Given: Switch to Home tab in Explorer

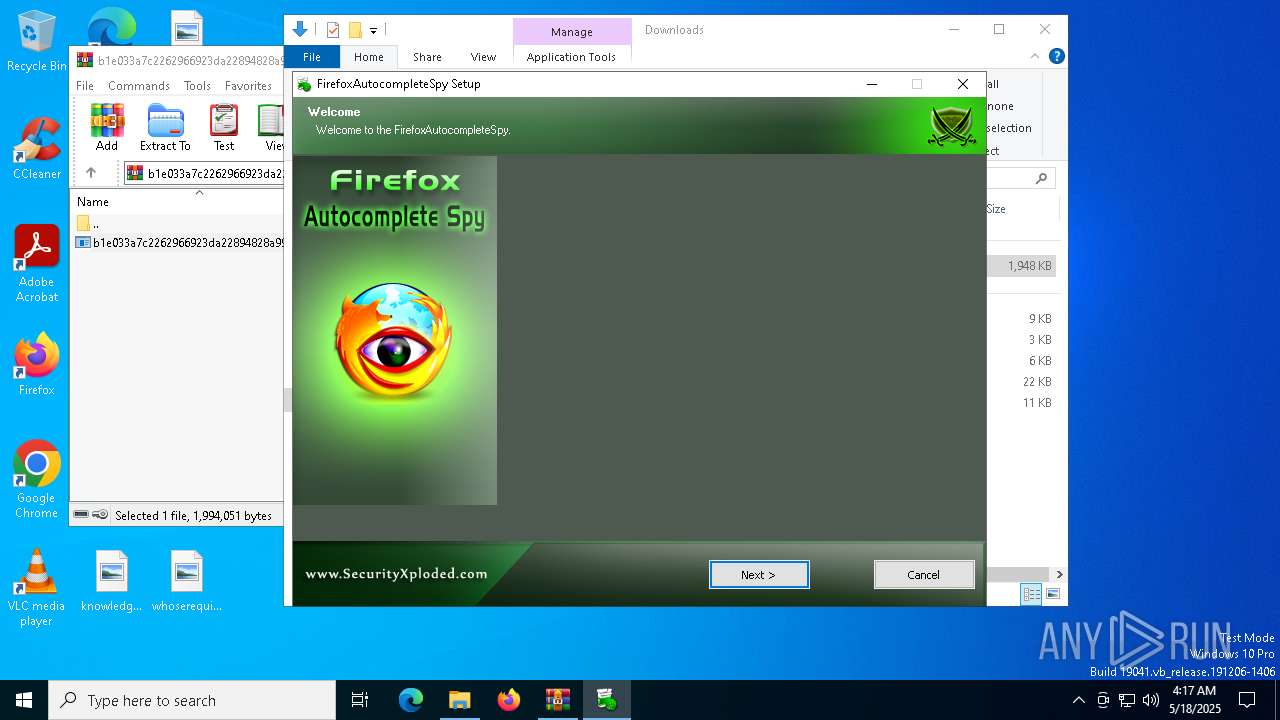Looking at the screenshot, I should (368, 57).
